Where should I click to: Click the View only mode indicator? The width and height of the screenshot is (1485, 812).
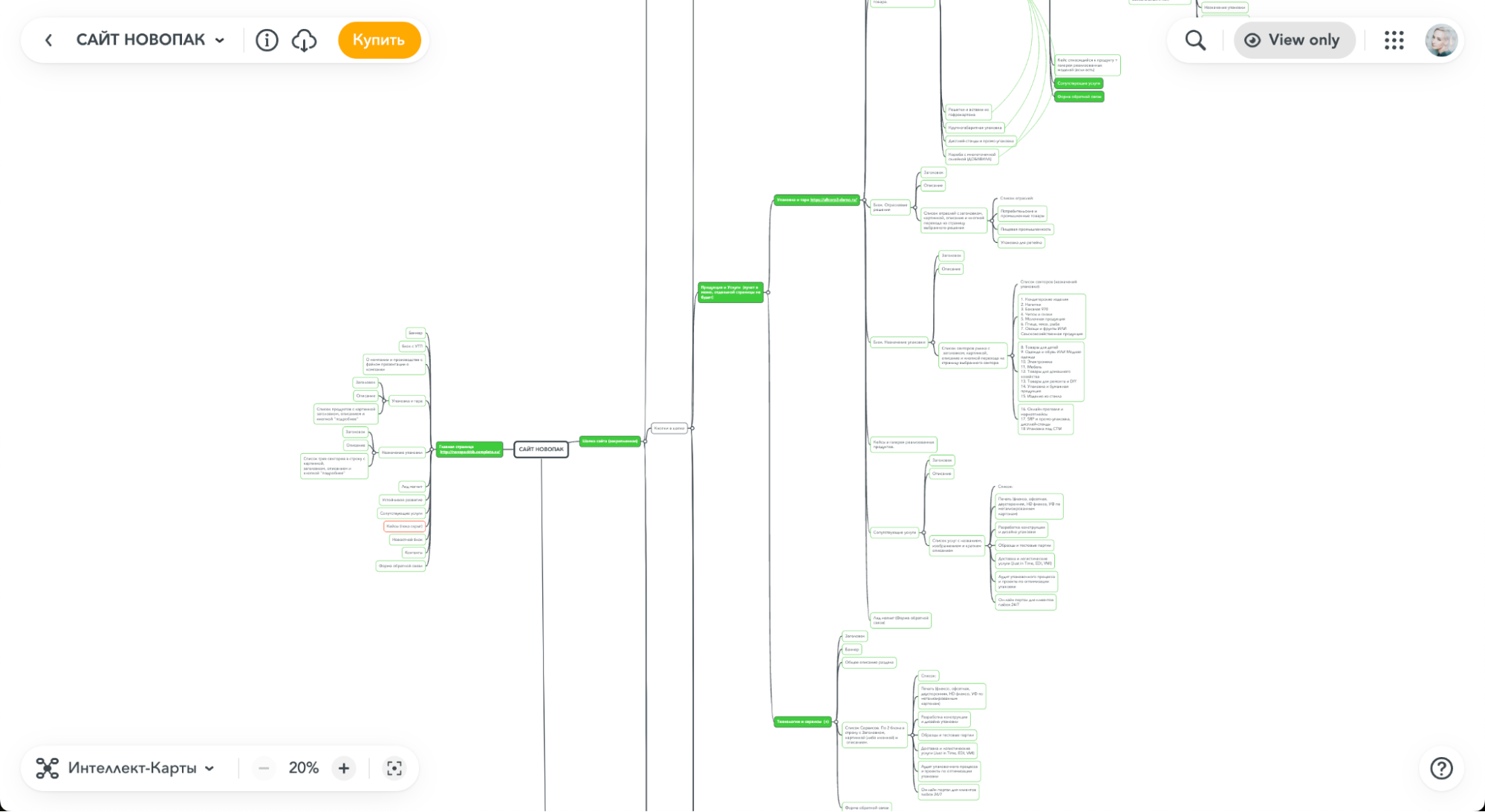tap(1294, 40)
